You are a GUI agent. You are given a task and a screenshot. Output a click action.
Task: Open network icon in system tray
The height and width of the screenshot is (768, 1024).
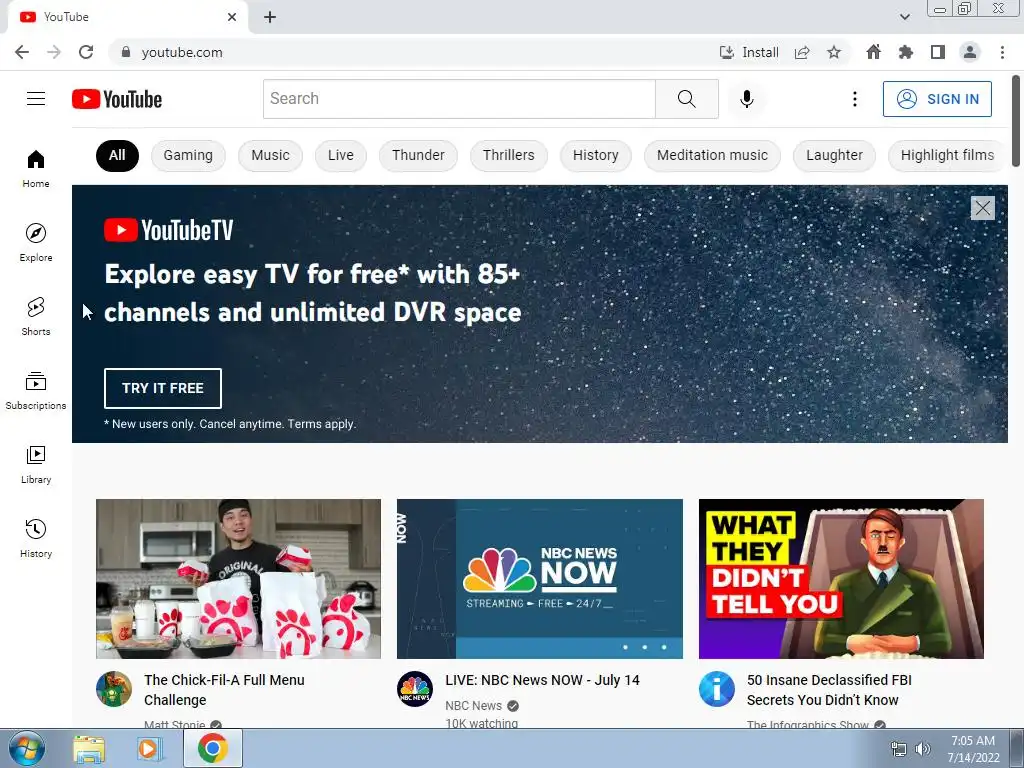click(x=899, y=749)
